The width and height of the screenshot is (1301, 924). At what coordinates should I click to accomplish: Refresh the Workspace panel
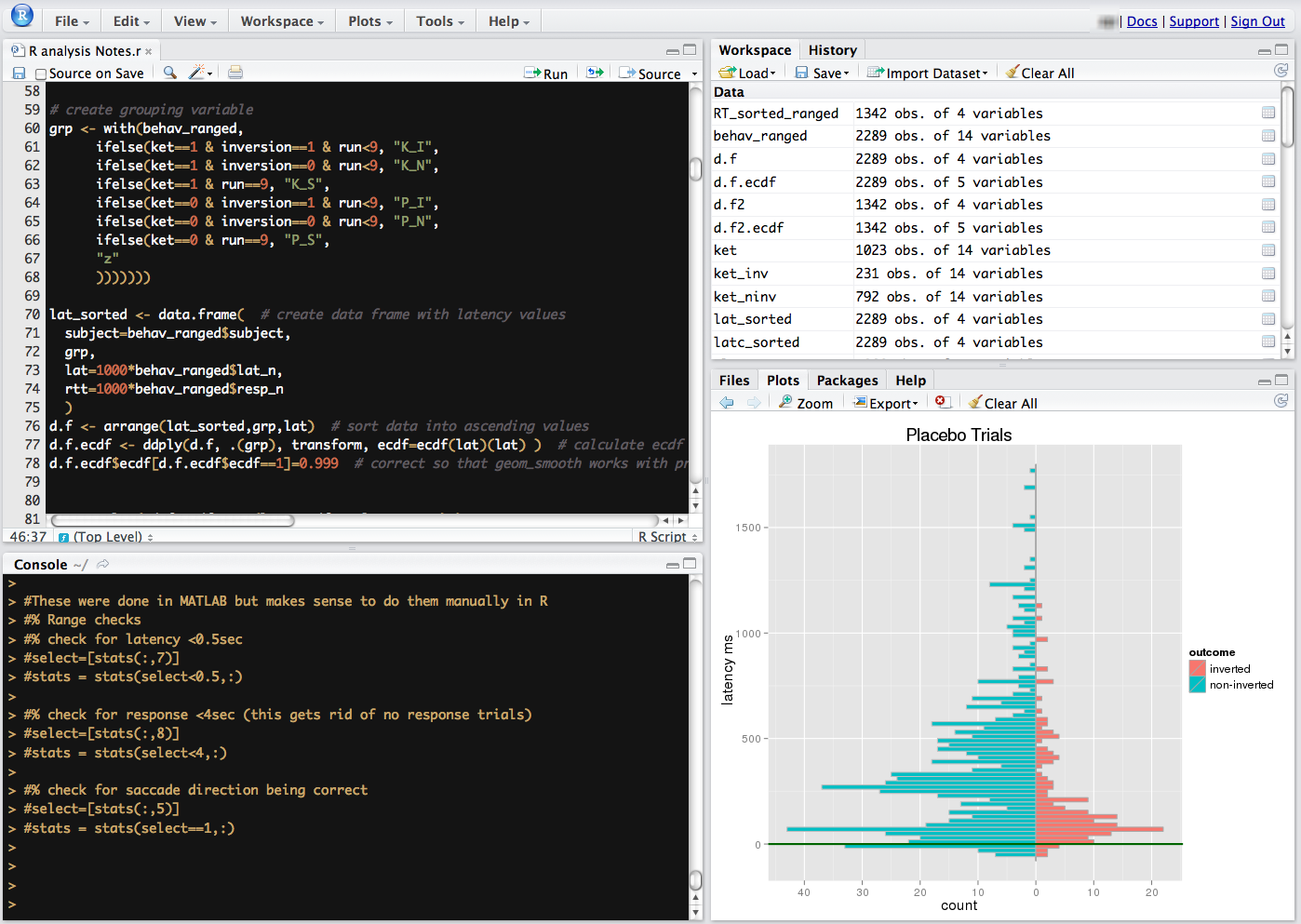coord(1281,71)
